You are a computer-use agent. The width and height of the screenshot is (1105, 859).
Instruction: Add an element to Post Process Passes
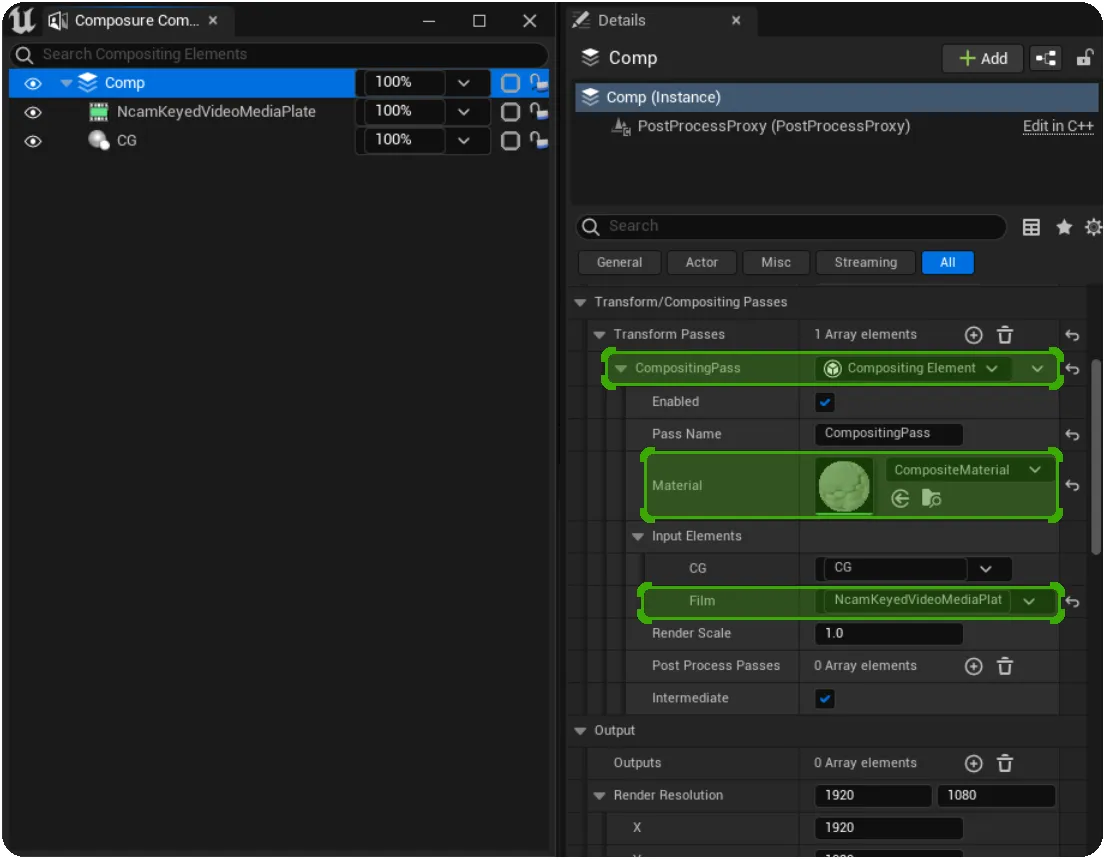(x=973, y=666)
